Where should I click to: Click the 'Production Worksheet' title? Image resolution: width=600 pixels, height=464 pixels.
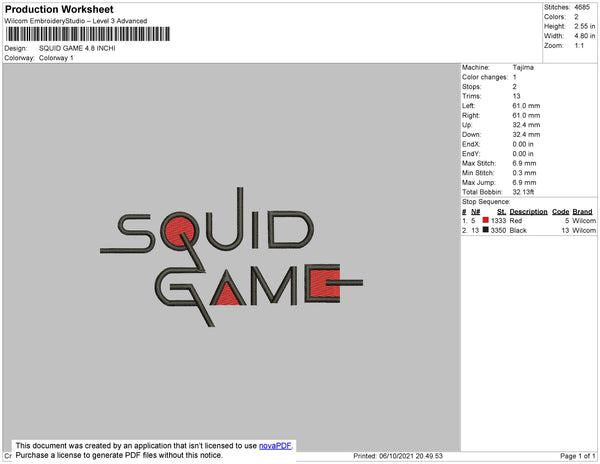[x=59, y=9]
